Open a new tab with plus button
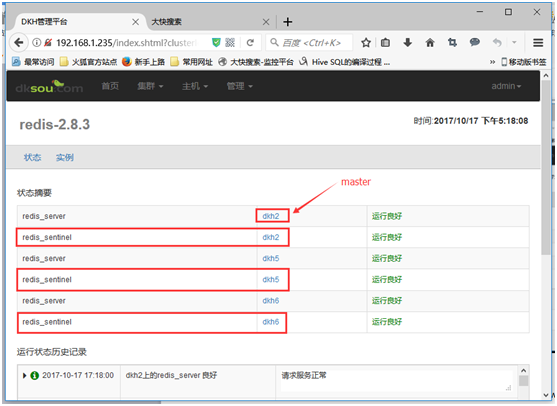This screenshot has width=557, height=406. (x=288, y=22)
